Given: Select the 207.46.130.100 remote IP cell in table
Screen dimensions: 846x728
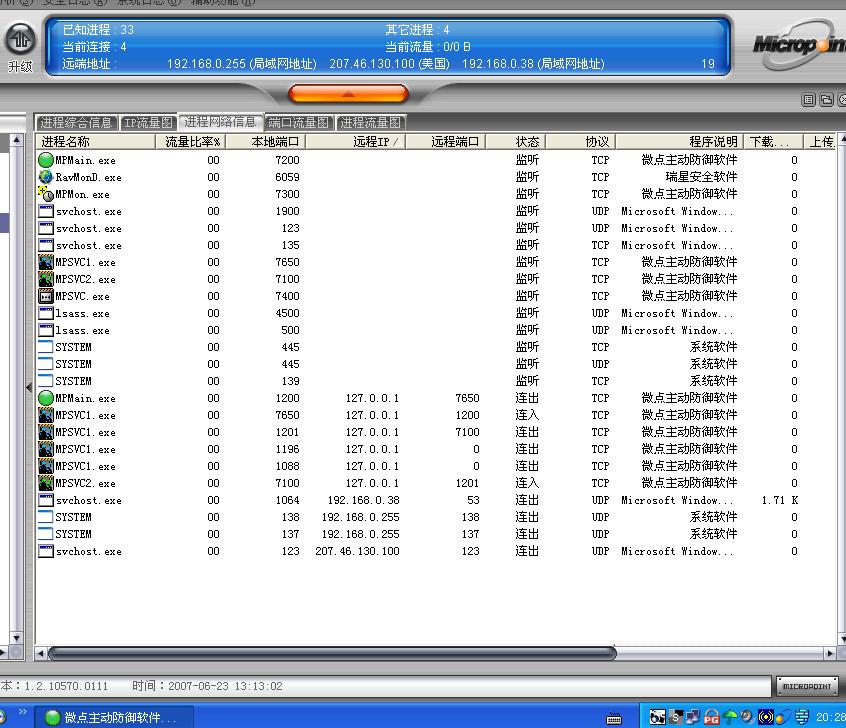Looking at the screenshot, I should click(x=357, y=551).
